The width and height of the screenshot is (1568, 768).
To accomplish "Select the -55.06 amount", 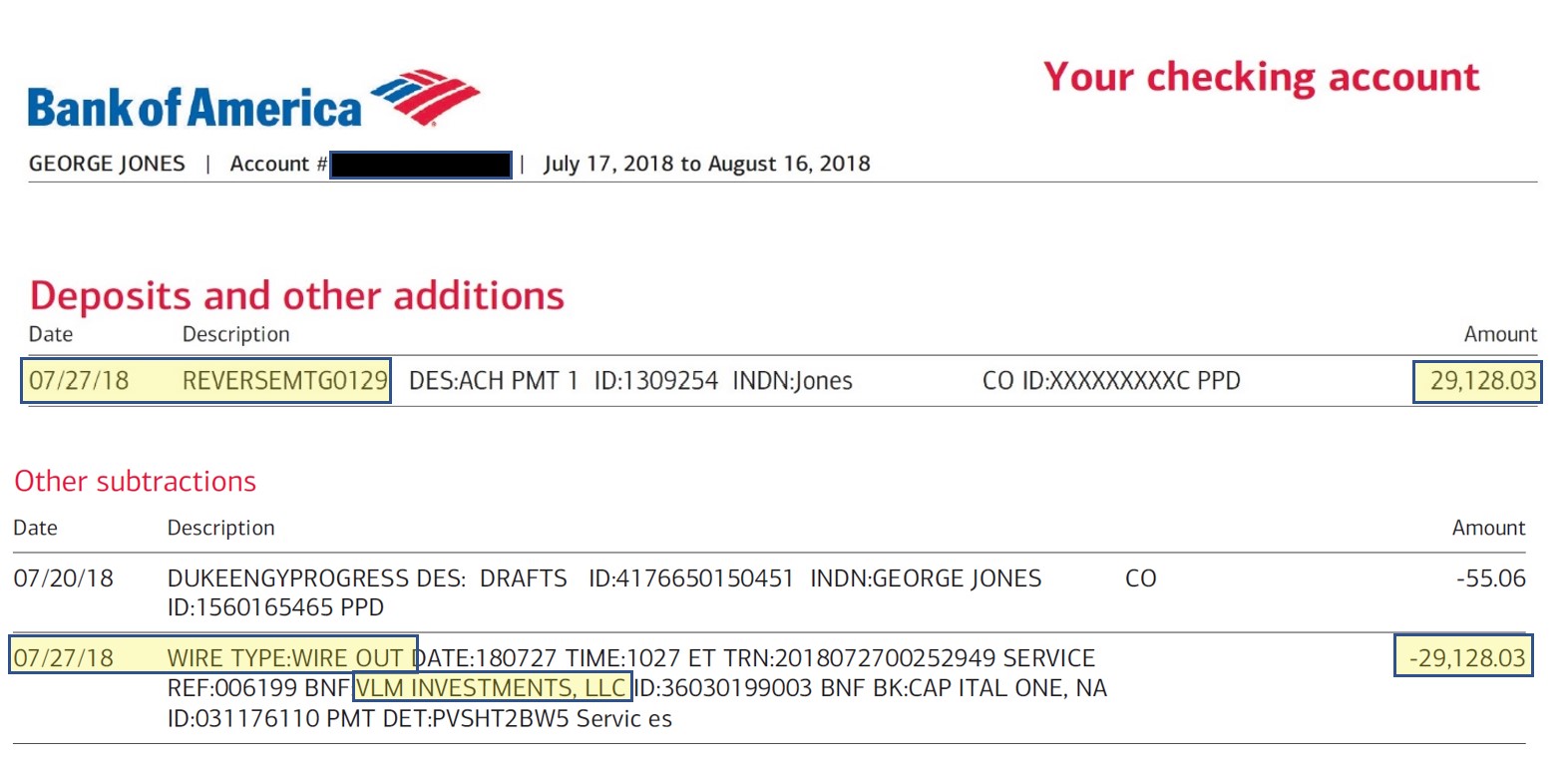I will click(x=1491, y=578).
